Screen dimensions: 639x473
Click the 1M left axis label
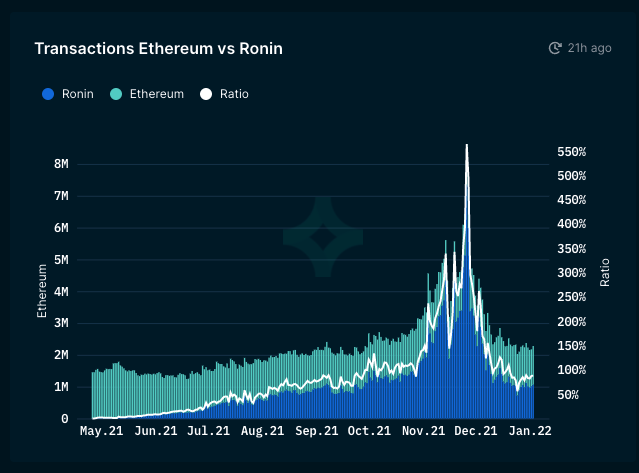coord(61,387)
